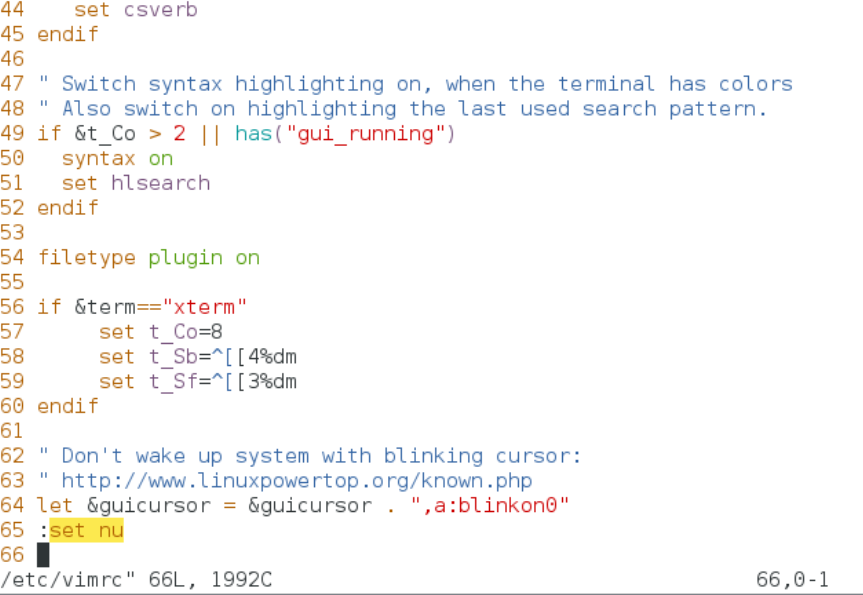863x595 pixels.
Task: Click 'set hlsearch' on line 51
Action: coord(136,183)
